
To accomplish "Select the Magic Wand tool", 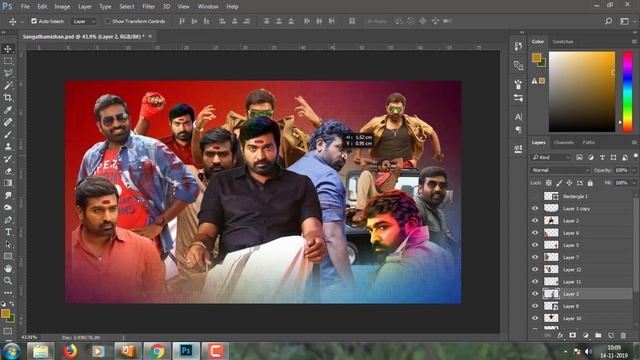I will 8,86.
